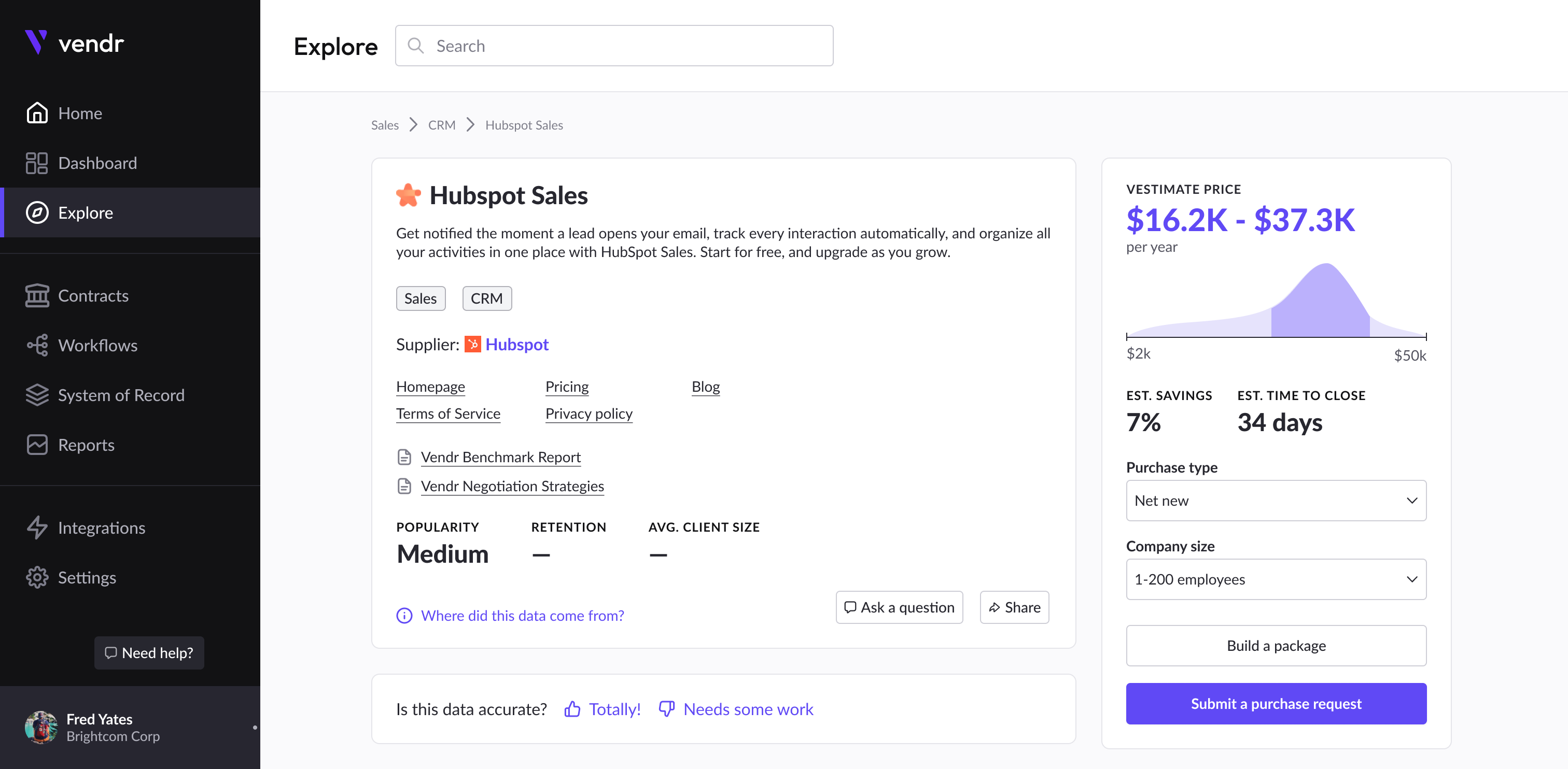Expand the Company size dropdown
This screenshot has height=769, width=1568.
[1276, 579]
